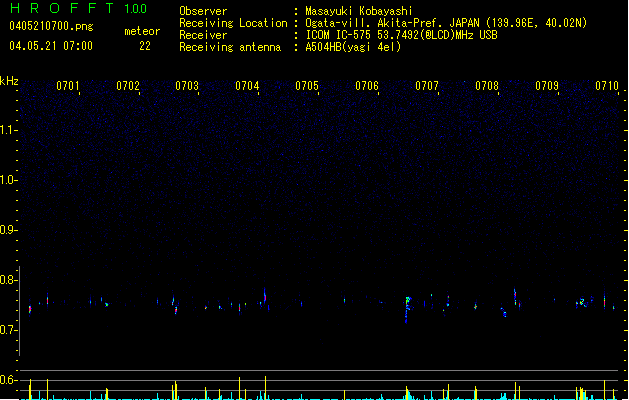Click the meteor count label
629x400 pixels.
coord(142,31)
